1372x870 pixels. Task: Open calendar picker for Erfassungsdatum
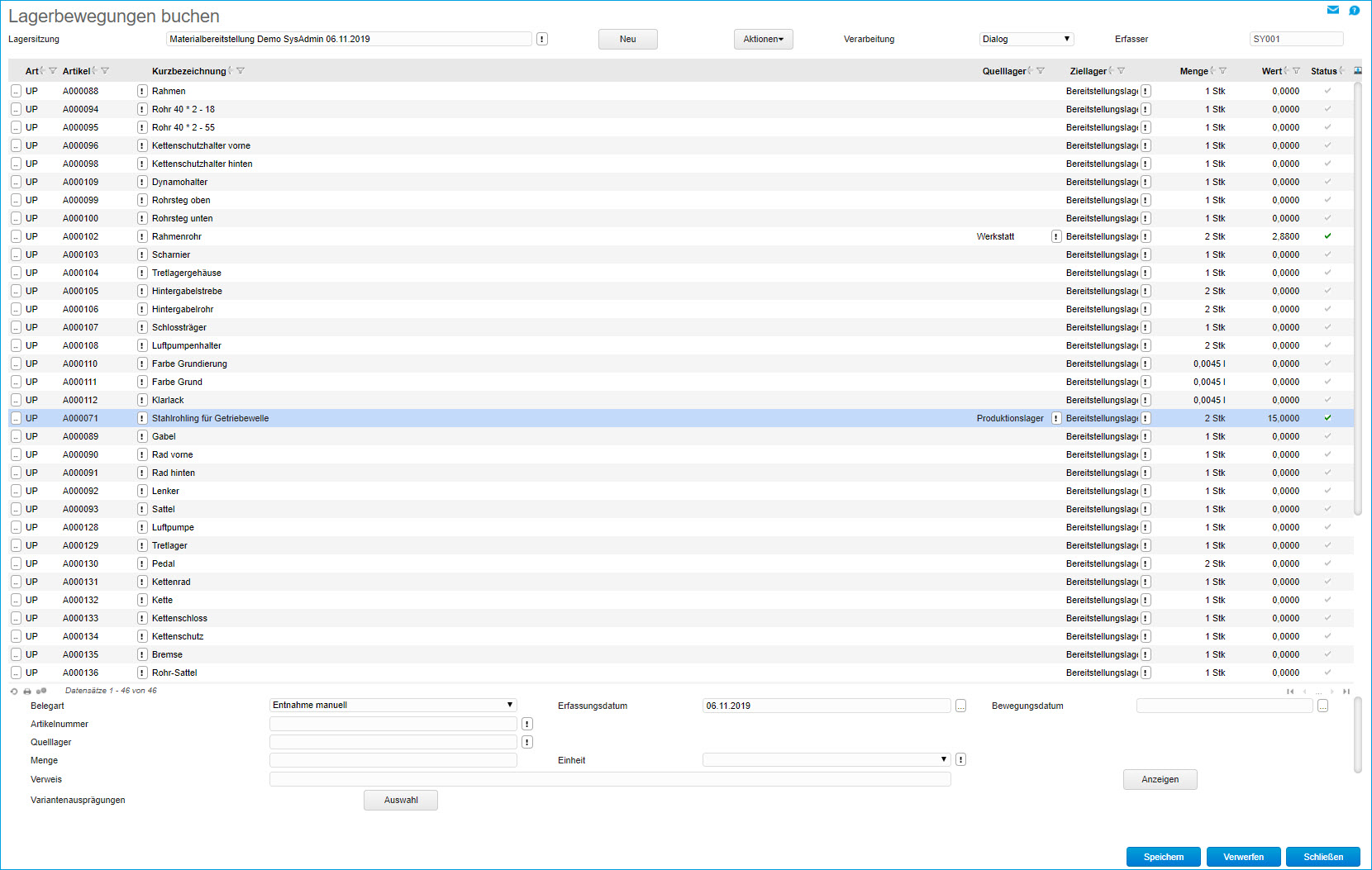coord(960,706)
